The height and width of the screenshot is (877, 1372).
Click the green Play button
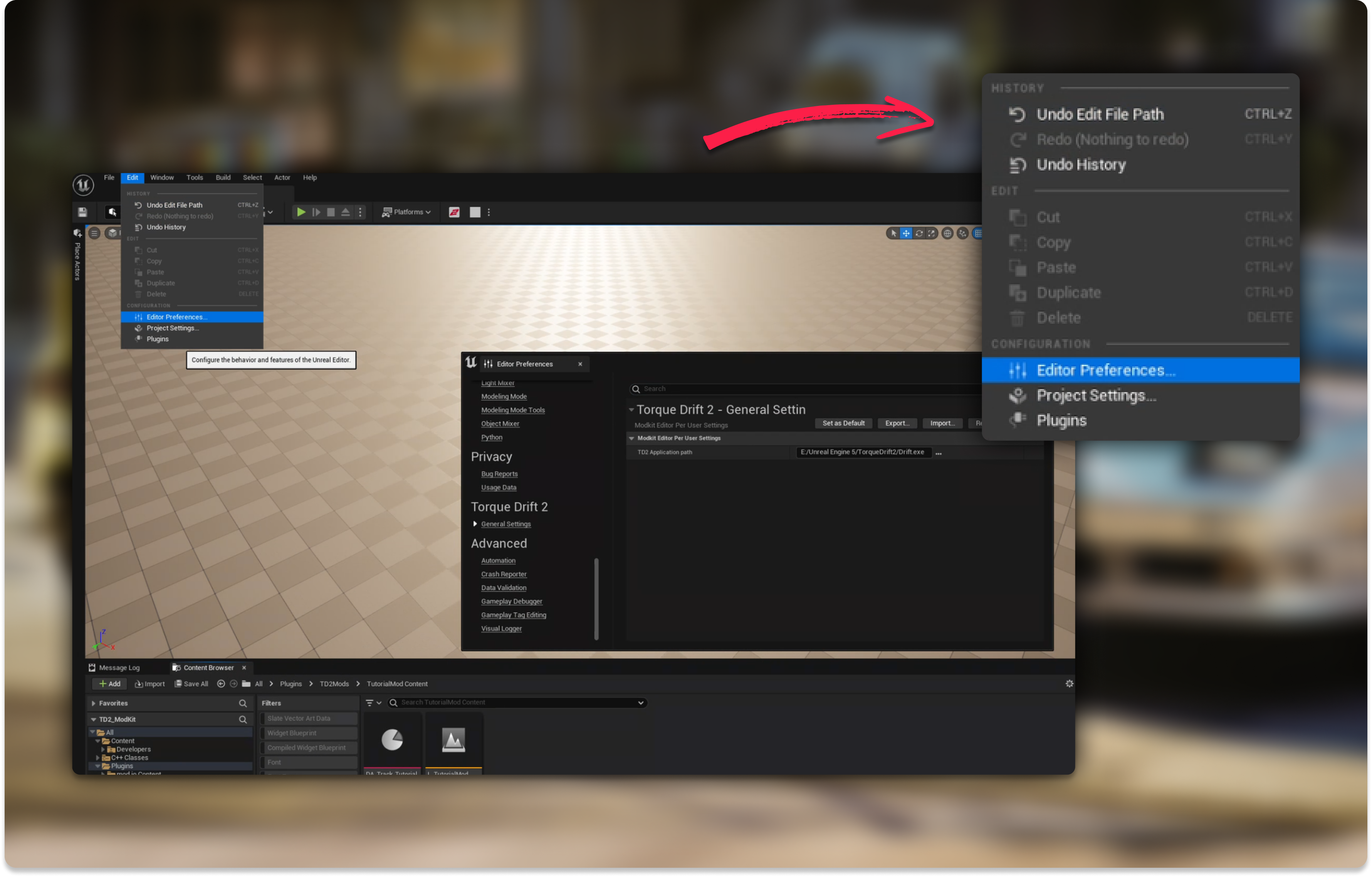[301, 212]
